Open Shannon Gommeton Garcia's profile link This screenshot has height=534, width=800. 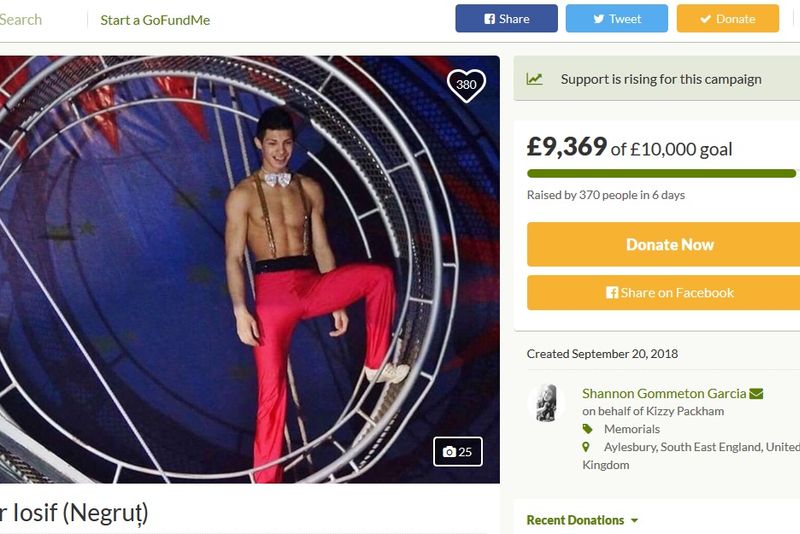tap(664, 393)
